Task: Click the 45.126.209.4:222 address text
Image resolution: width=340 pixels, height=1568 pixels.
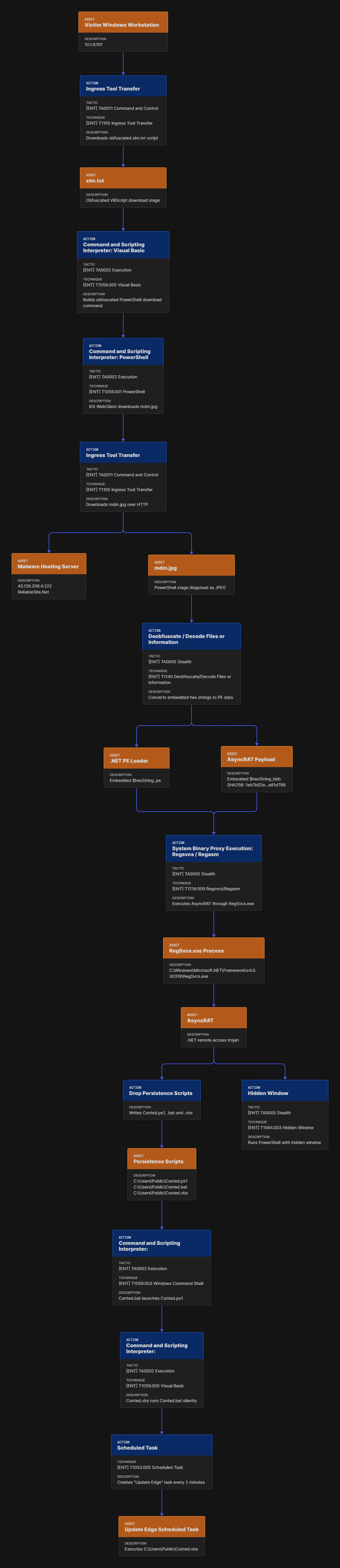Action: tap(35, 586)
